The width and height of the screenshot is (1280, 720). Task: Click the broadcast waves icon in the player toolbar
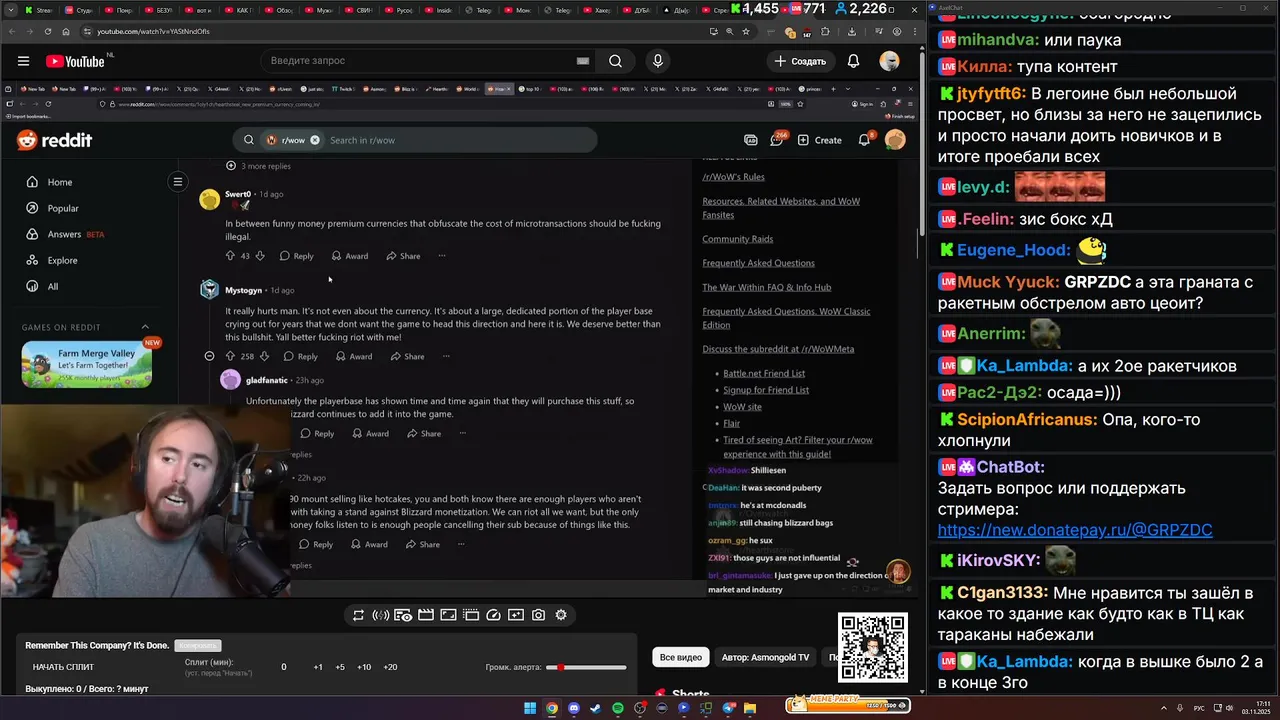(x=380, y=615)
